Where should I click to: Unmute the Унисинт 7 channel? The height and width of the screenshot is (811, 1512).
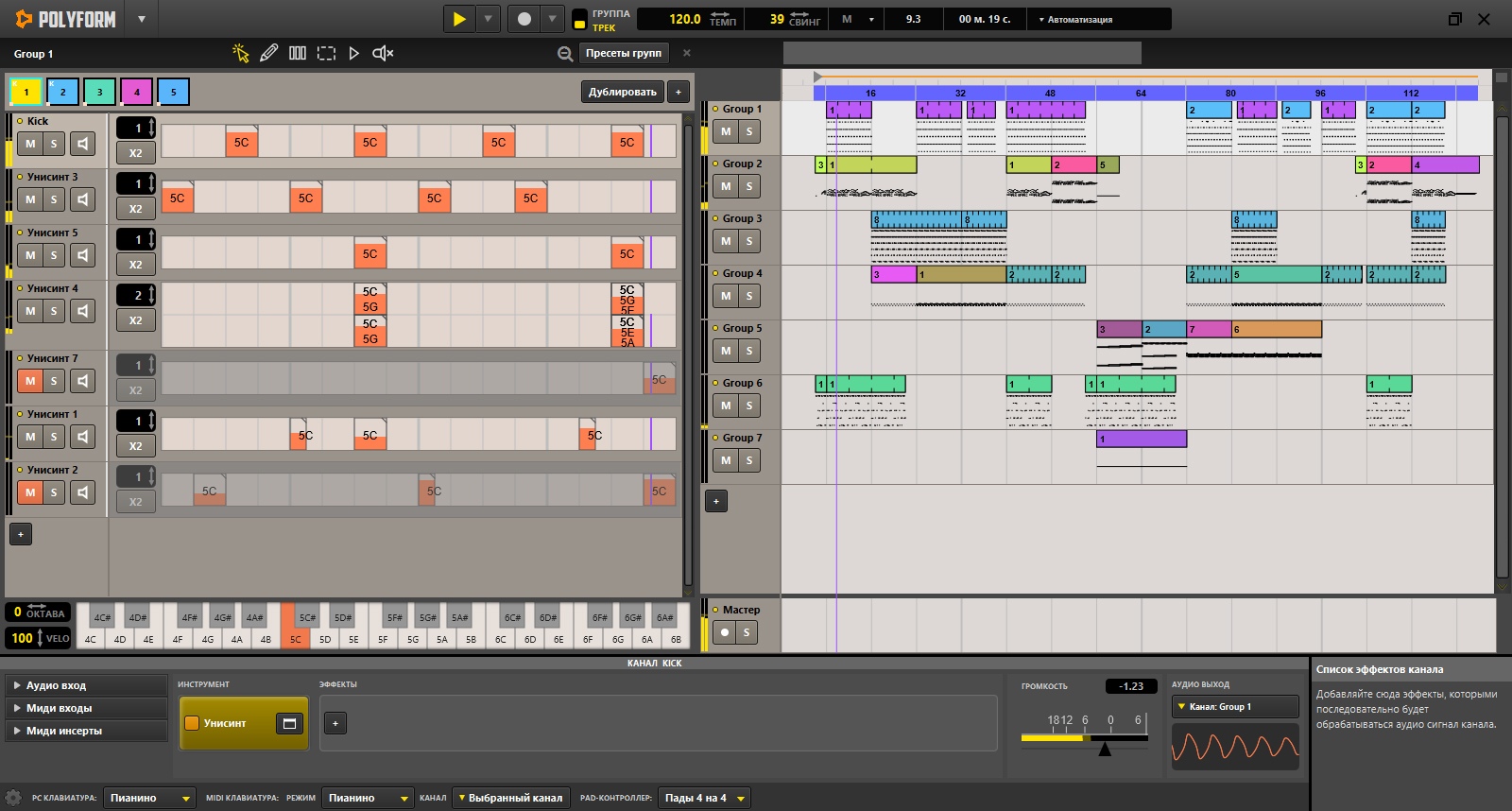point(30,381)
